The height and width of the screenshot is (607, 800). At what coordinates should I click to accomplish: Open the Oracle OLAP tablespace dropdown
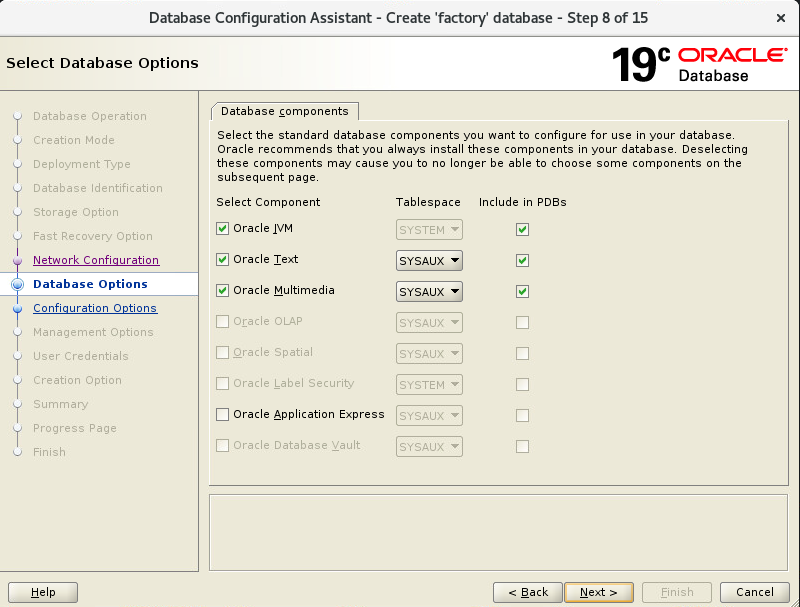click(x=429, y=322)
